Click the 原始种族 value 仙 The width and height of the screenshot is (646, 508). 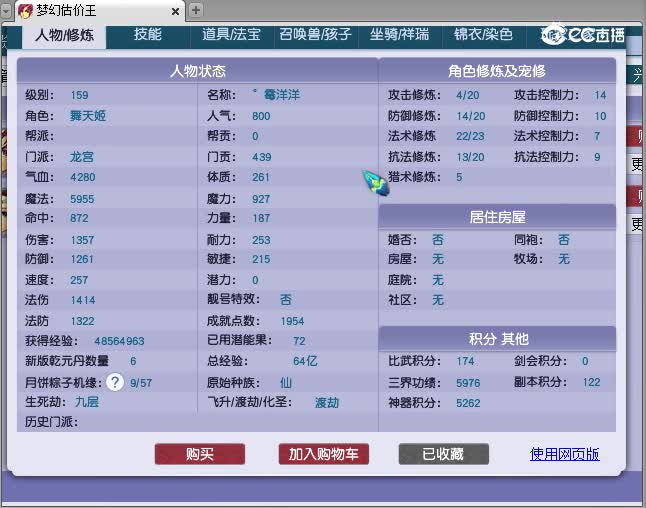[286, 383]
